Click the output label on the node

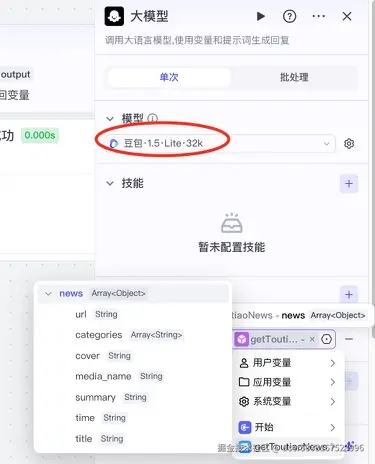(15, 74)
